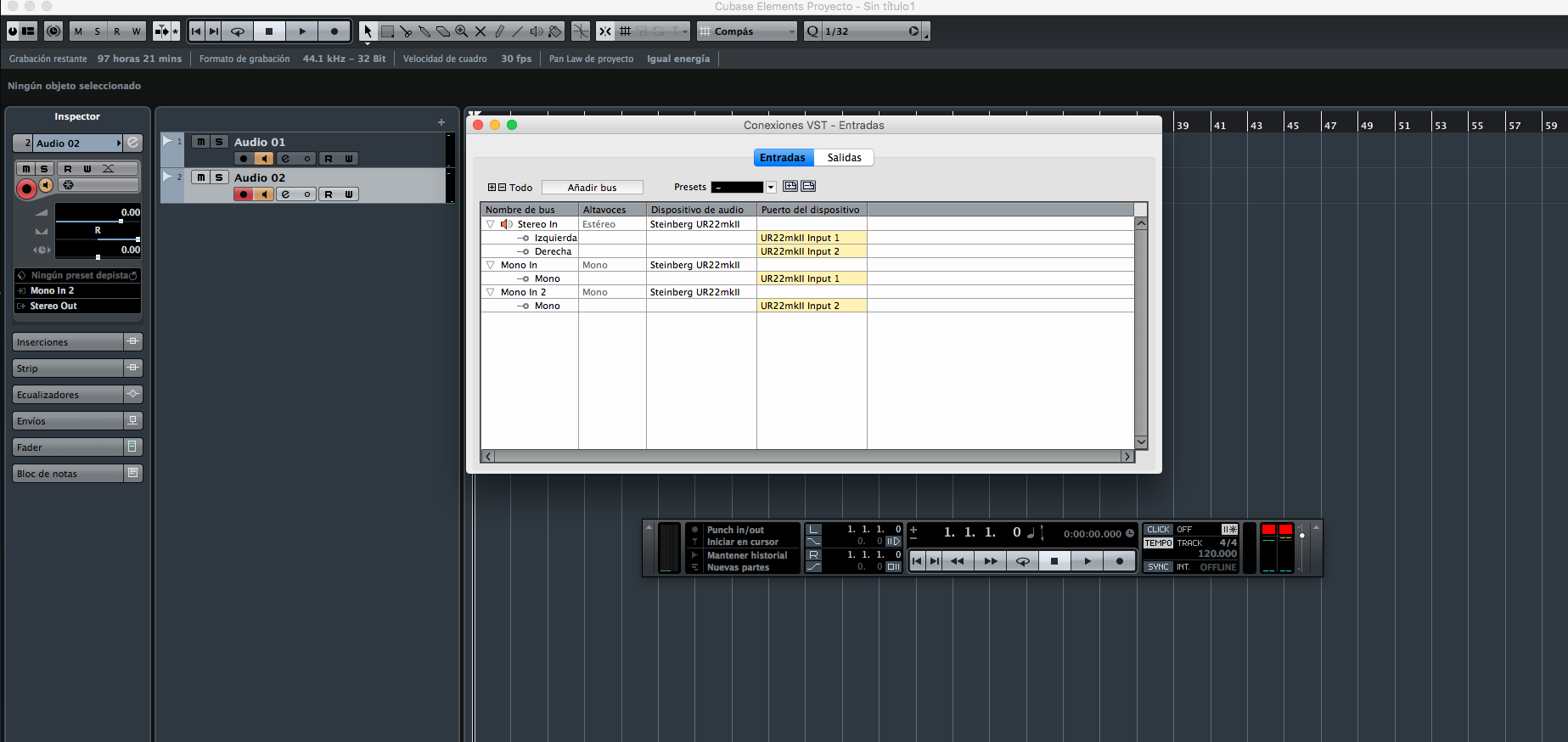Open Edit Channel Settings for Audio 02 track
This screenshot has height=742, width=1568.
tap(285, 194)
